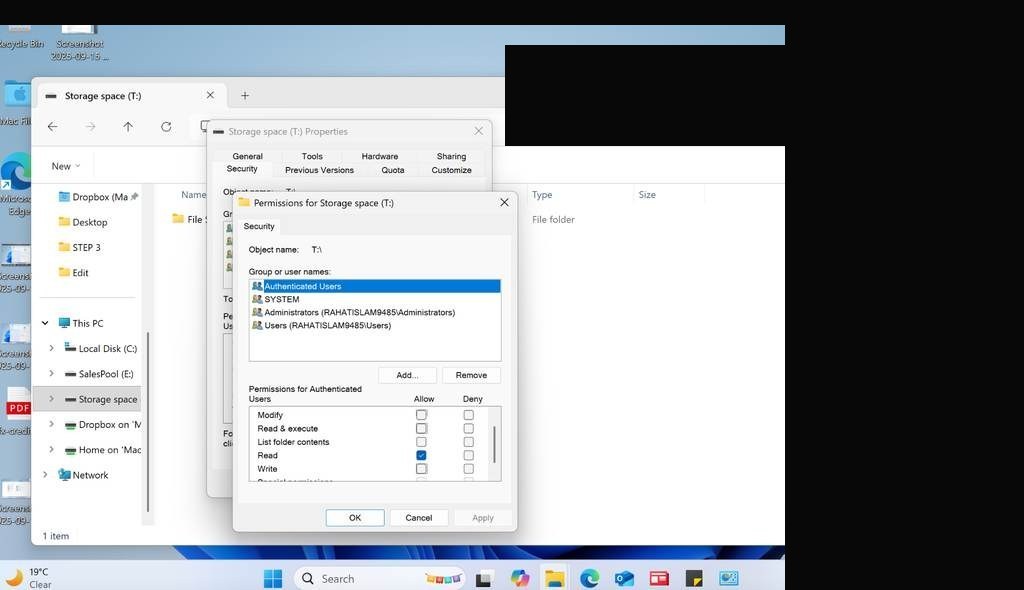The width and height of the screenshot is (1024, 590).
Task: Click Cancel in Permissions dialog
Action: coord(419,517)
